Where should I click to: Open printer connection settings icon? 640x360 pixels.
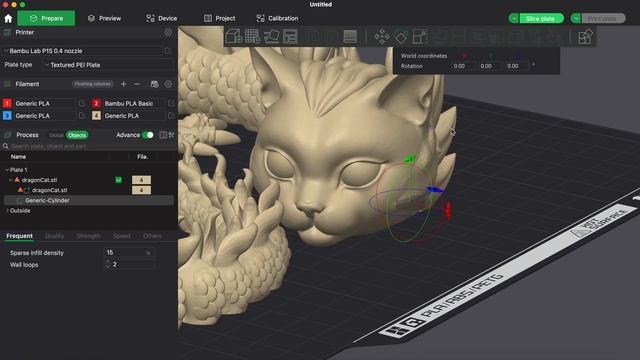tap(168, 33)
